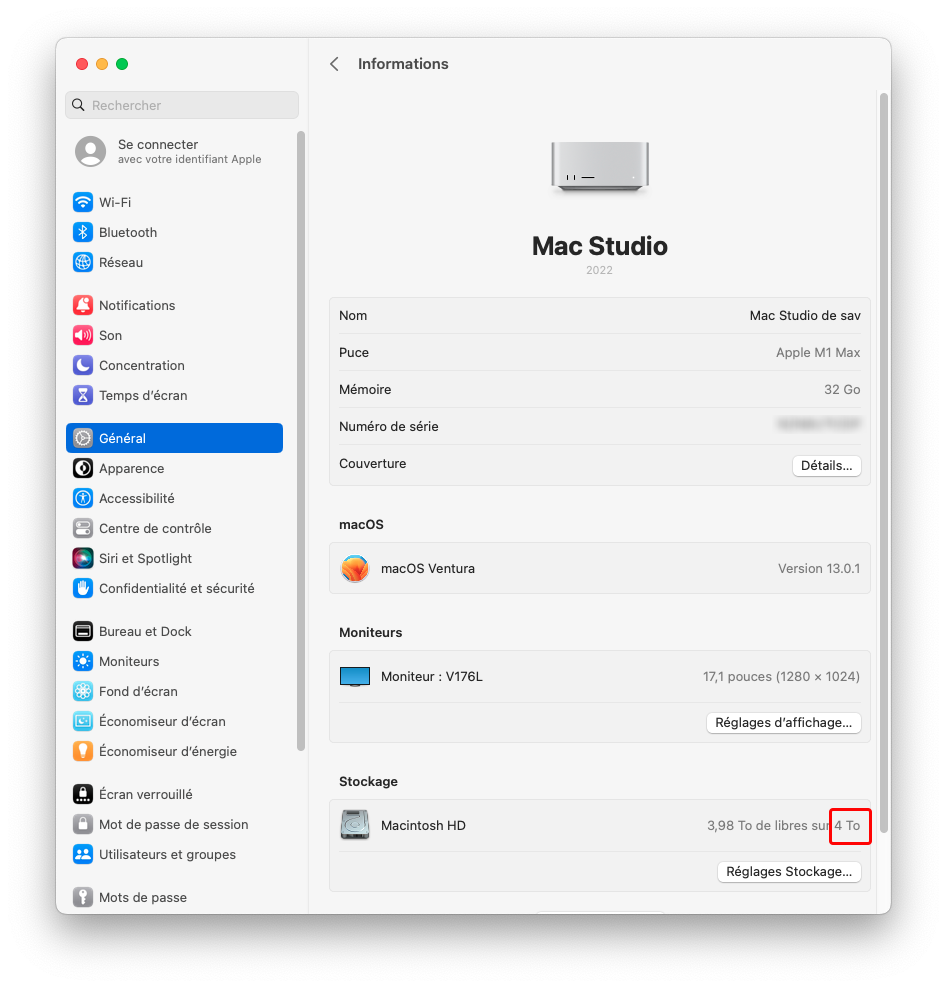Select the Son speaker icon
This screenshot has height=988, width=947.
(83, 335)
